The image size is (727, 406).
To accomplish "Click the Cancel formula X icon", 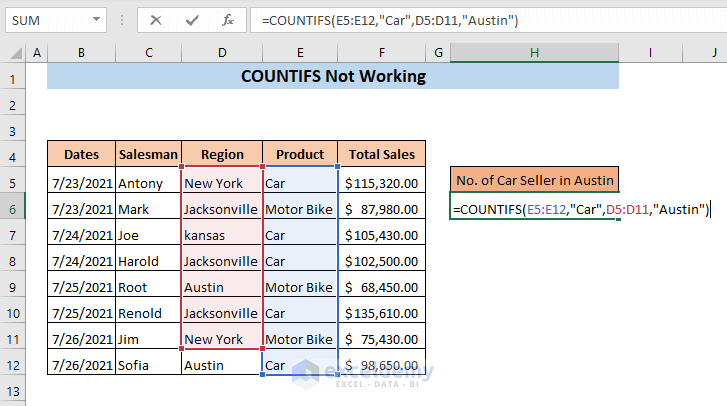I will click(x=156, y=20).
